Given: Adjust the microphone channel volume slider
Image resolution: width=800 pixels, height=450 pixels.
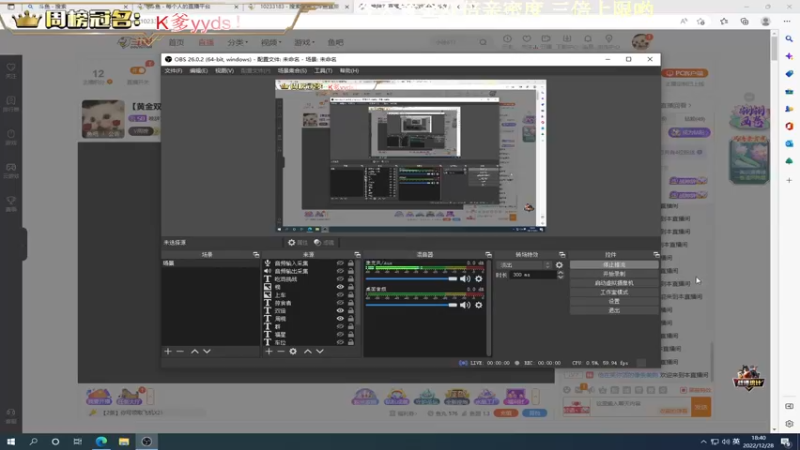Looking at the screenshot, I should pyautogui.click(x=411, y=279).
